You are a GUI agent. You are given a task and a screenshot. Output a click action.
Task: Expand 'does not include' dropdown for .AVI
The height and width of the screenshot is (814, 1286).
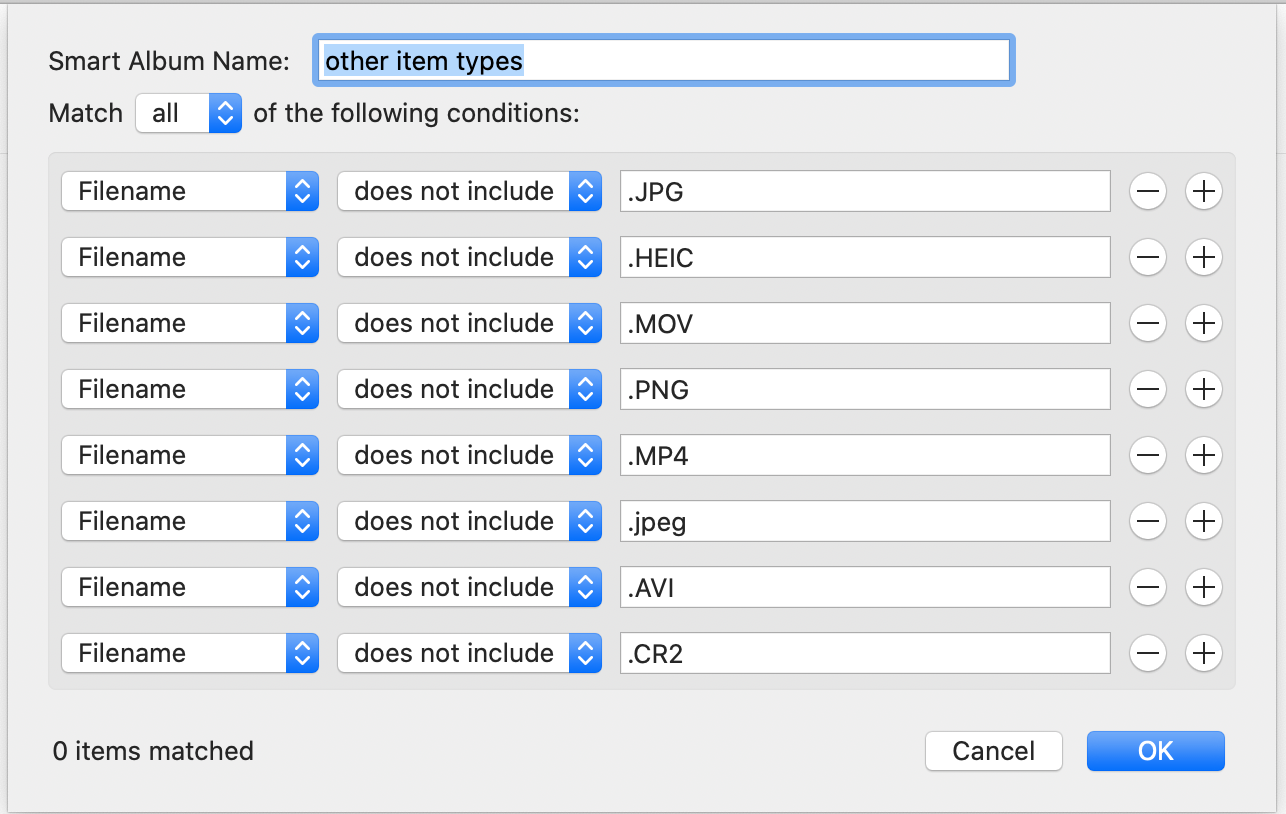coord(469,587)
